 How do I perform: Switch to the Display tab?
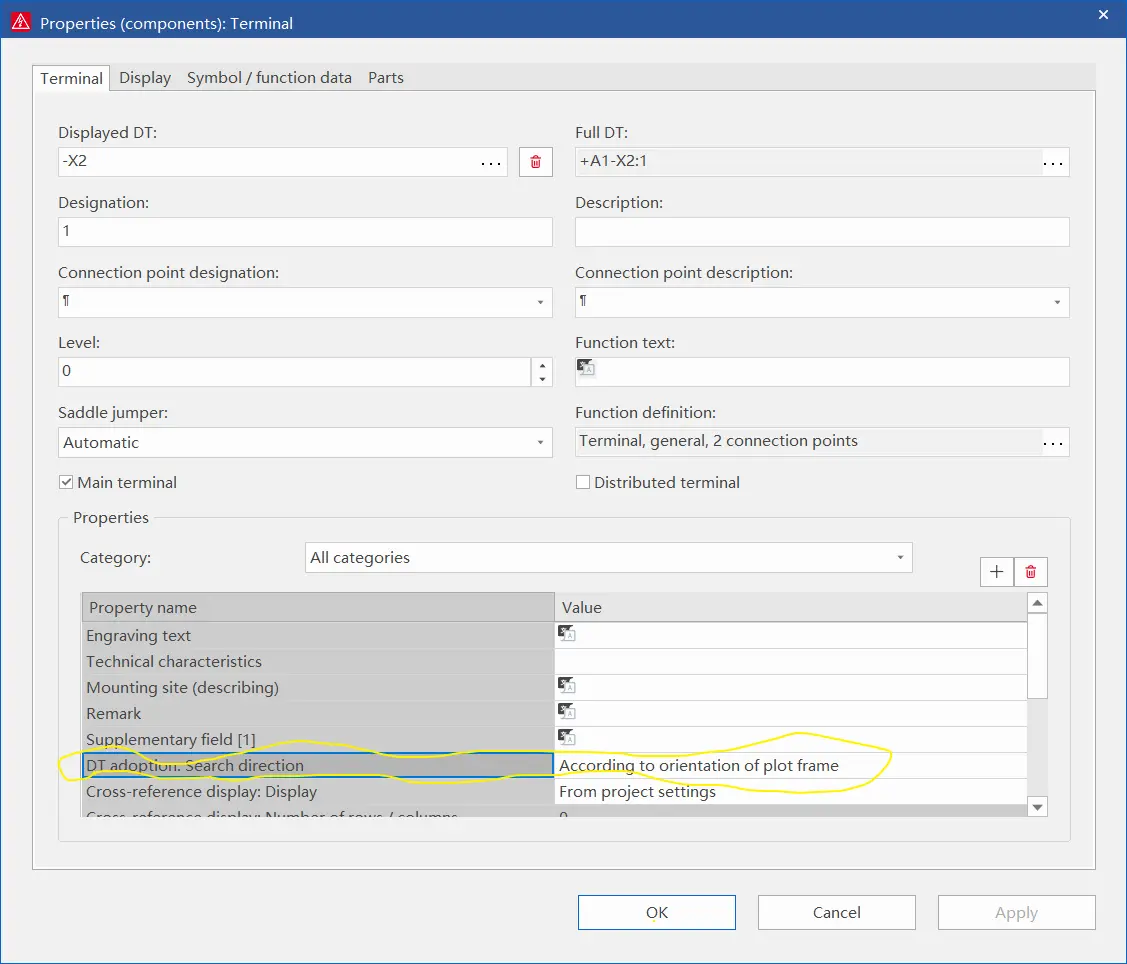click(x=145, y=78)
